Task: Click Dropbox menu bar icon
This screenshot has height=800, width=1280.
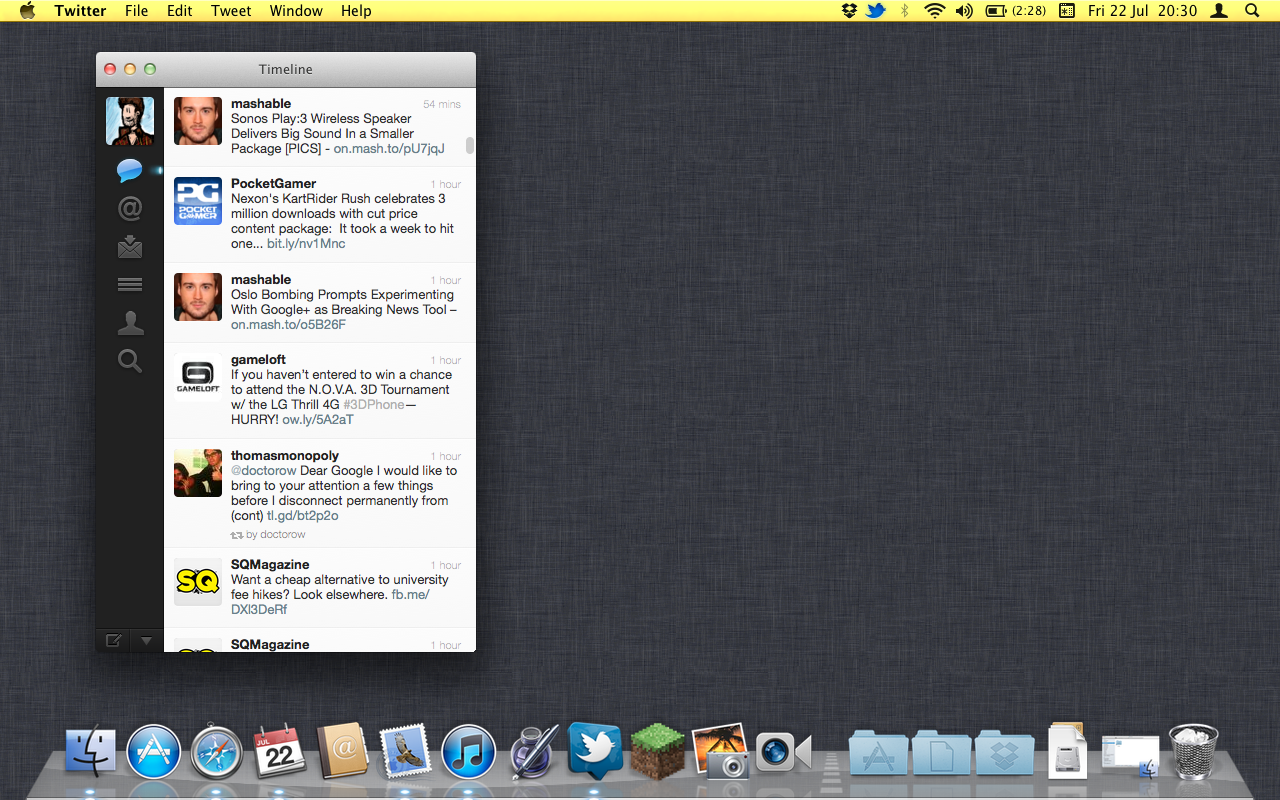Action: [x=849, y=11]
